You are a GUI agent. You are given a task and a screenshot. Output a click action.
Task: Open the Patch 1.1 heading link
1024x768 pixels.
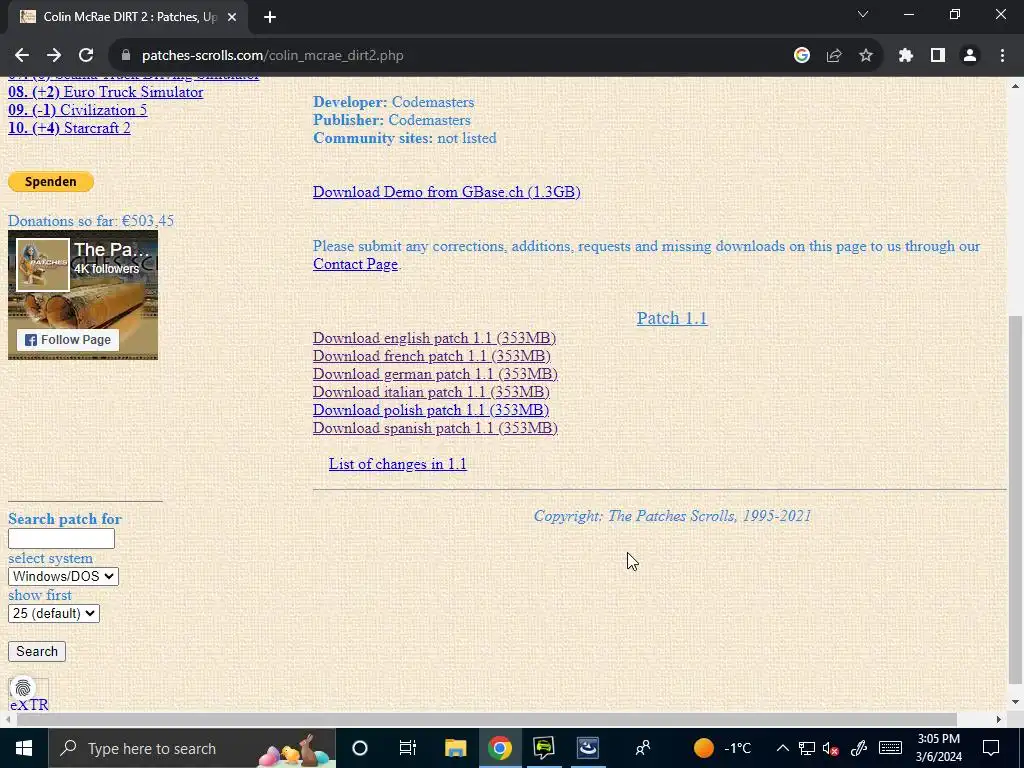(x=672, y=318)
